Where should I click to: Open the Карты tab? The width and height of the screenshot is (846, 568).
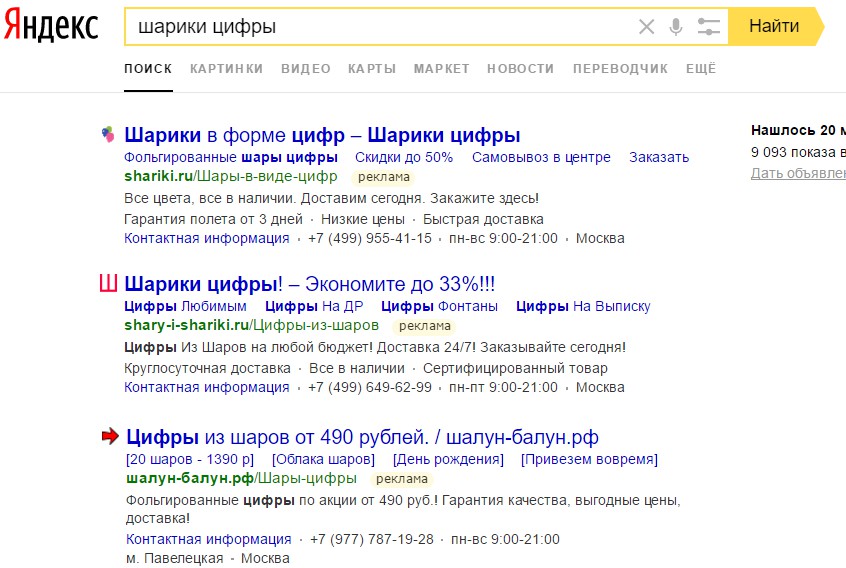pos(372,69)
